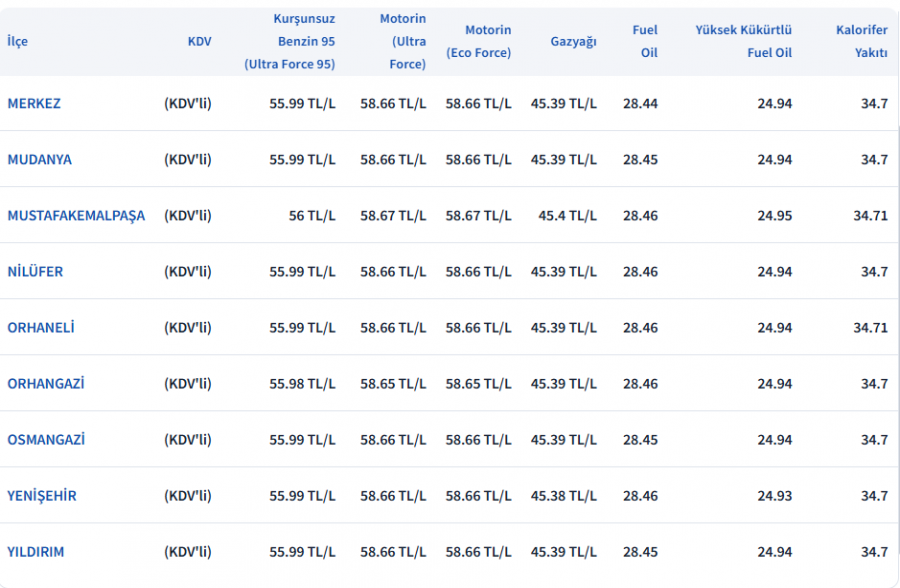
Task: Click the Gazyağı column header
Action: tap(573, 41)
